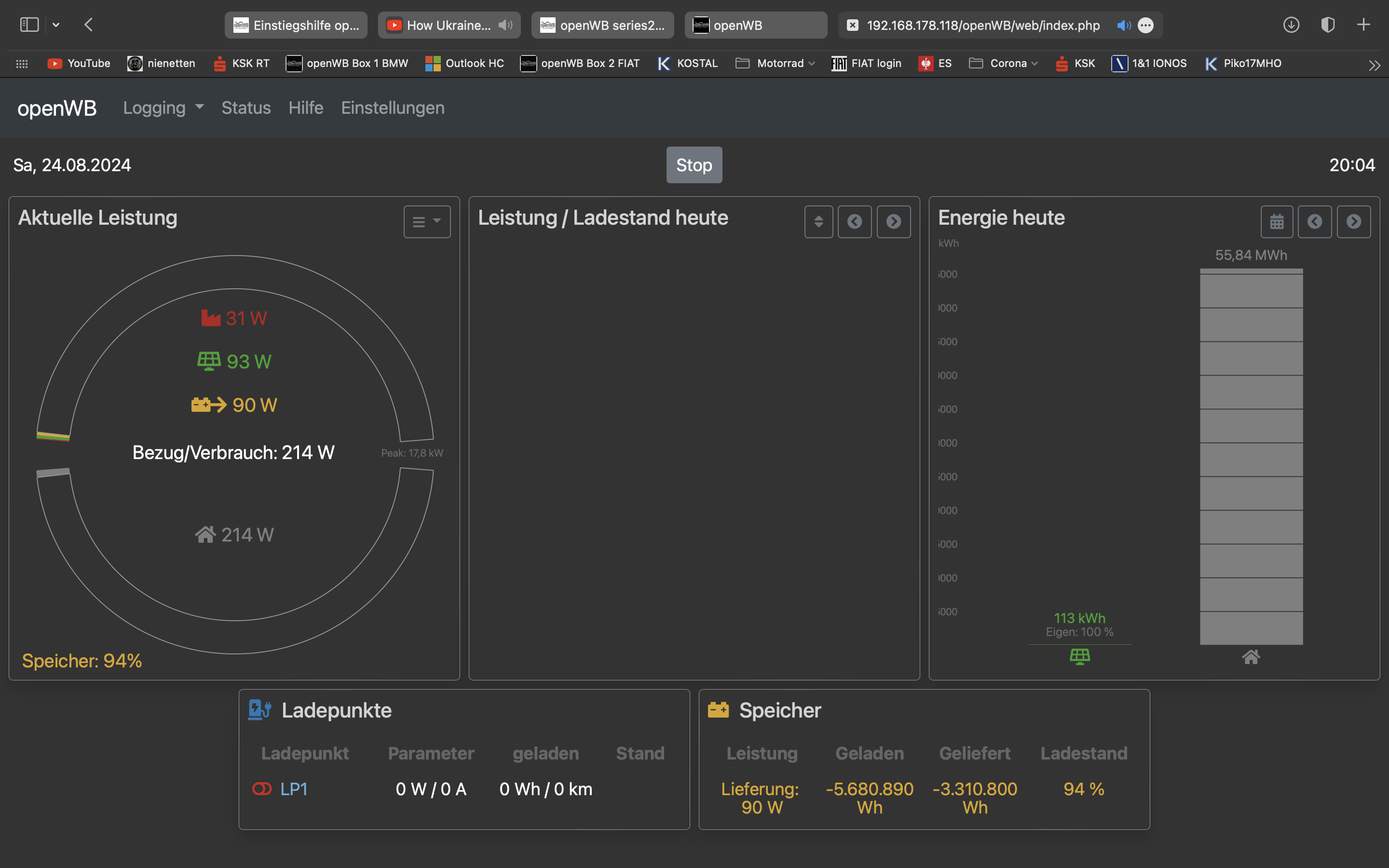Click the grey consumption bar in Energie heute
The image size is (1389, 868).
[x=1251, y=456]
